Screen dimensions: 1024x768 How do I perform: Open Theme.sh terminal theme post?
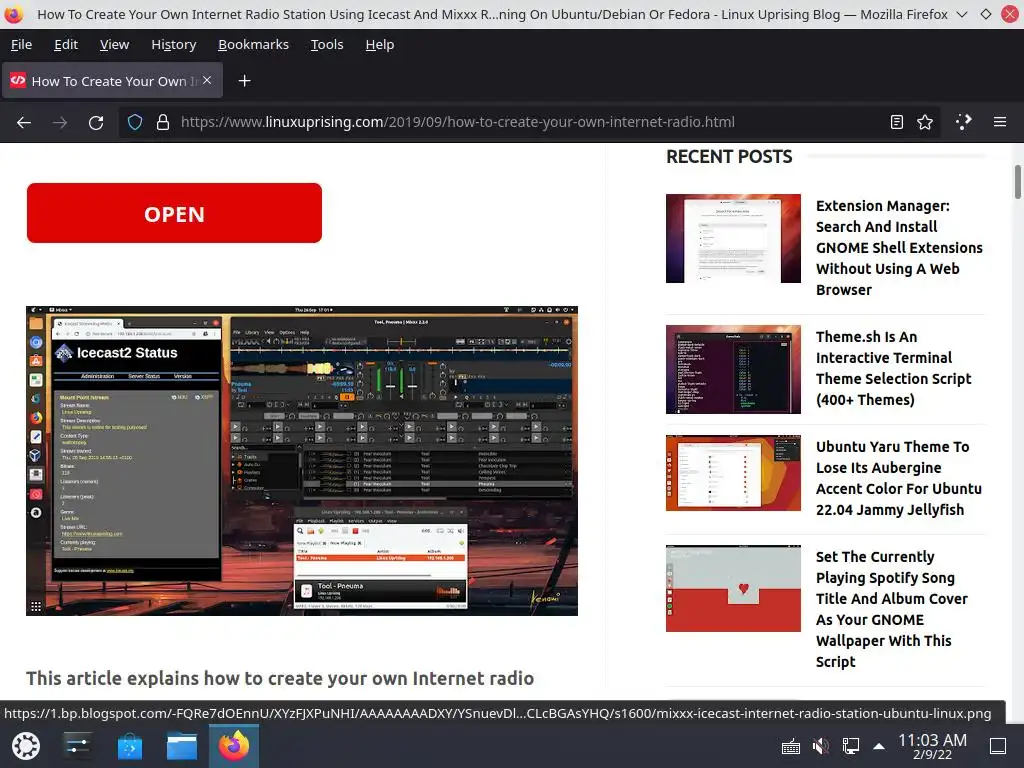coord(893,368)
